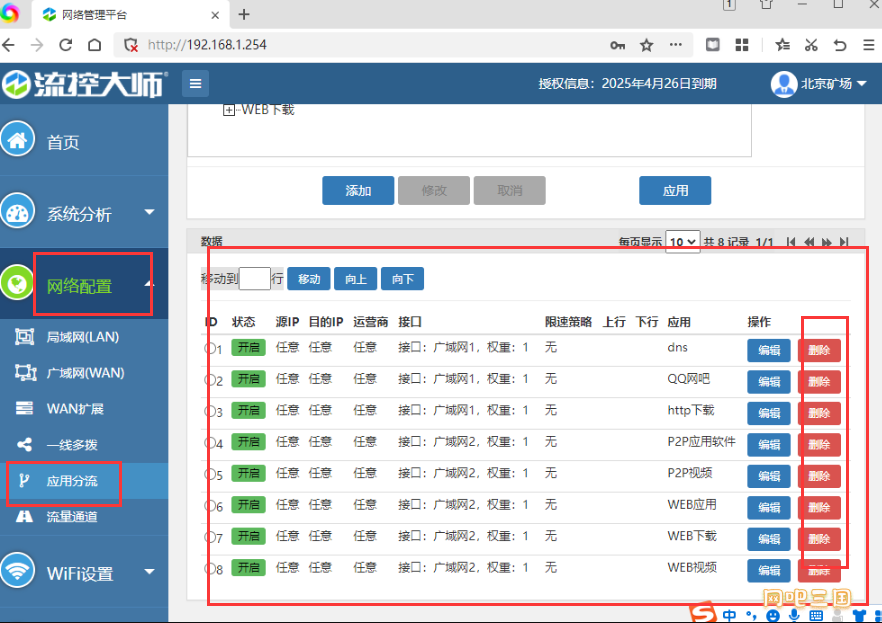
Task: Edit the P2P视频 rule
Action: (x=769, y=476)
